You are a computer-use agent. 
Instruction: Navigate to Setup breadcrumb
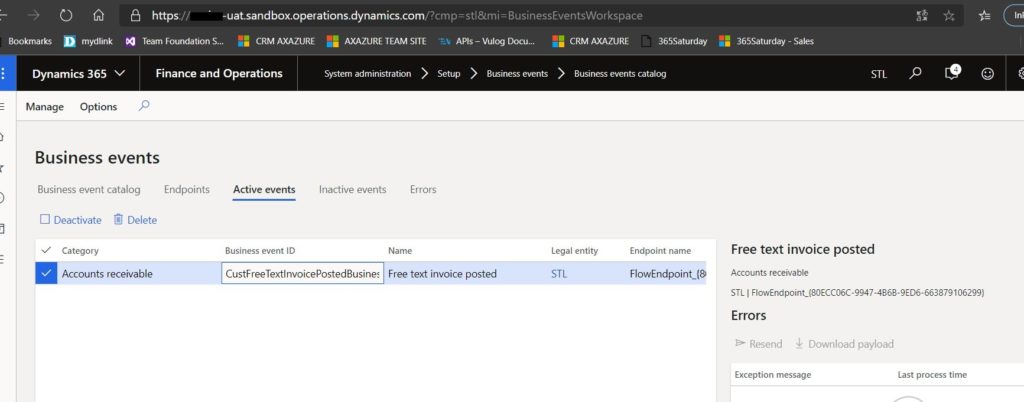click(x=449, y=74)
